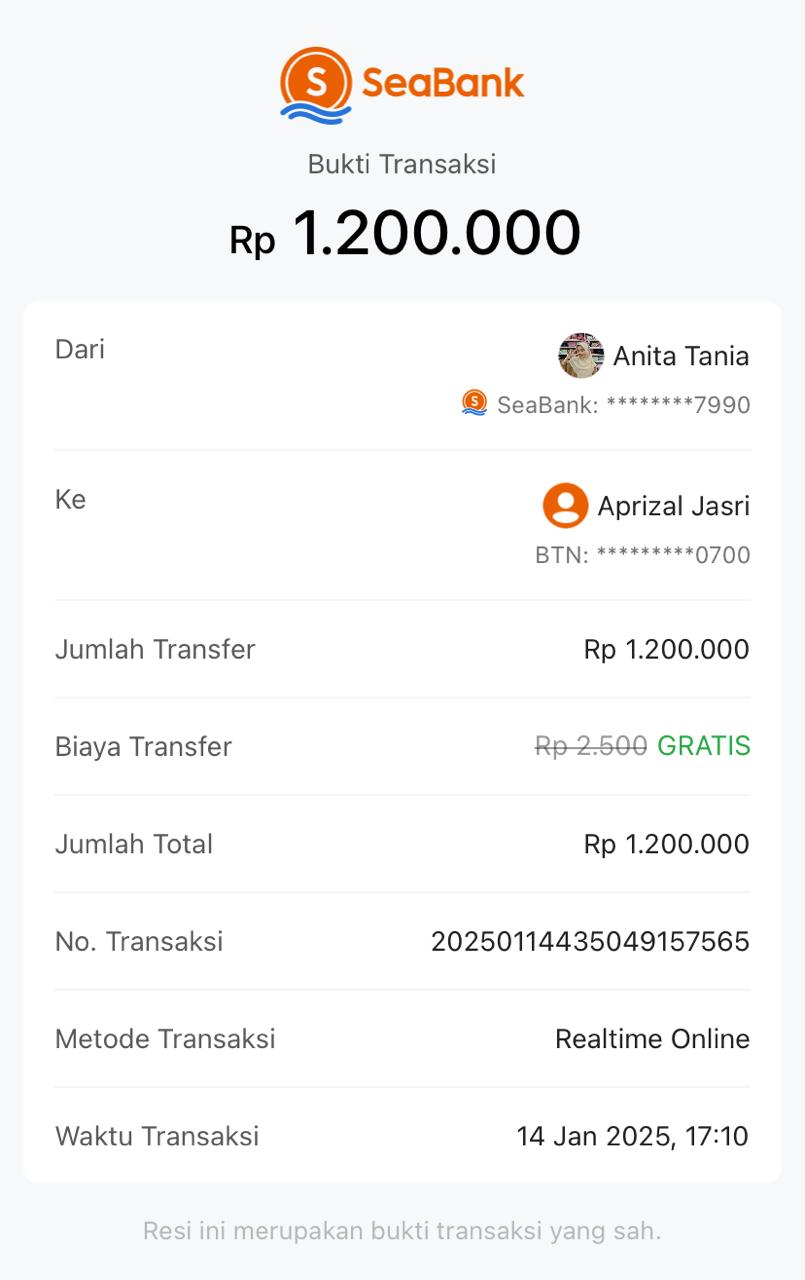Click the orange SeaBank logo icon
The image size is (805, 1280).
(x=316, y=85)
